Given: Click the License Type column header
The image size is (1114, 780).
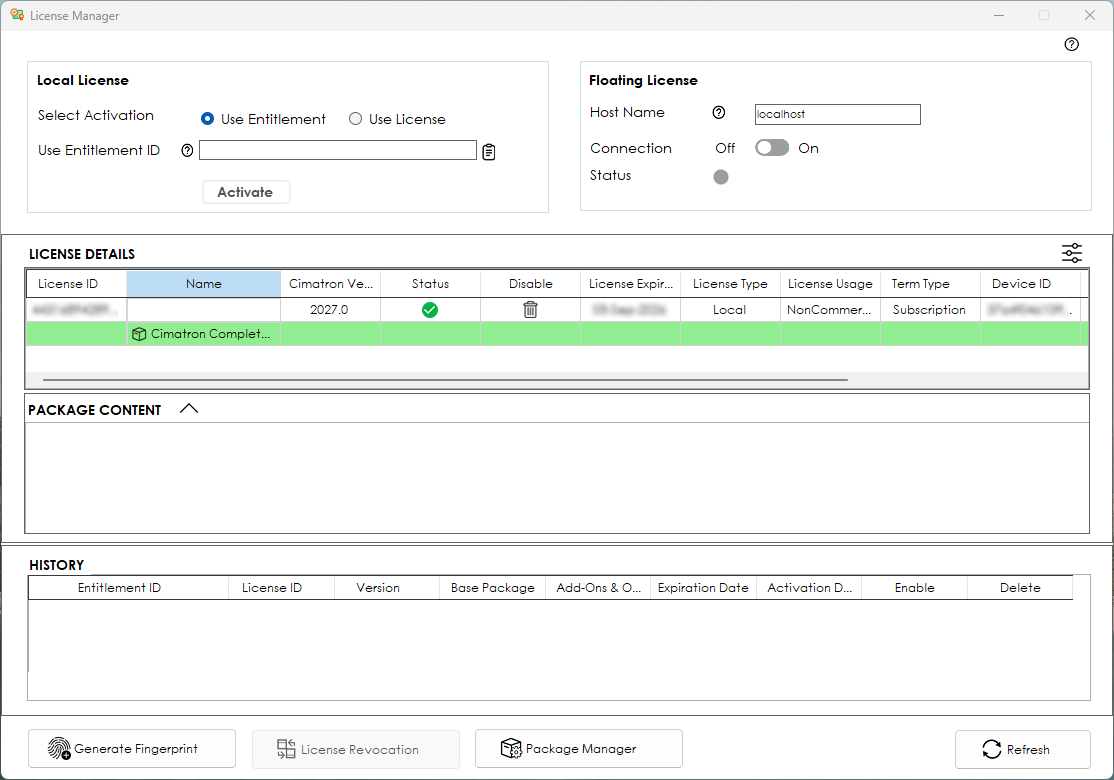Looking at the screenshot, I should click(730, 283).
